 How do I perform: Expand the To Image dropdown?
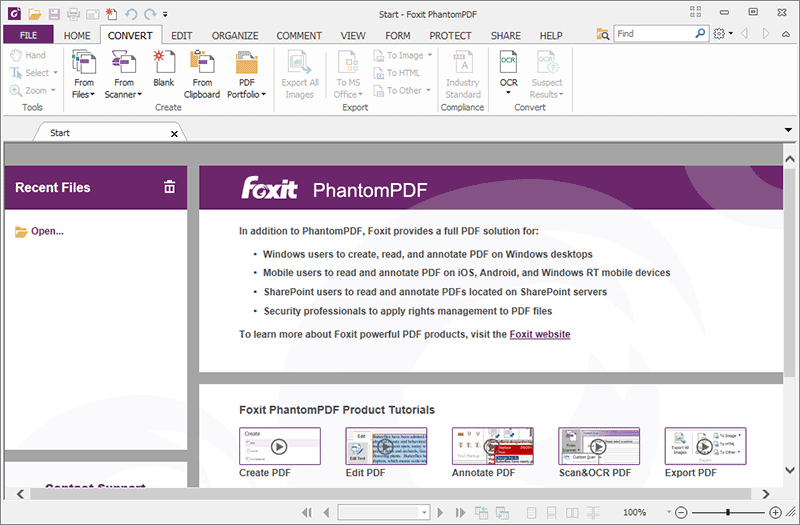[430, 55]
